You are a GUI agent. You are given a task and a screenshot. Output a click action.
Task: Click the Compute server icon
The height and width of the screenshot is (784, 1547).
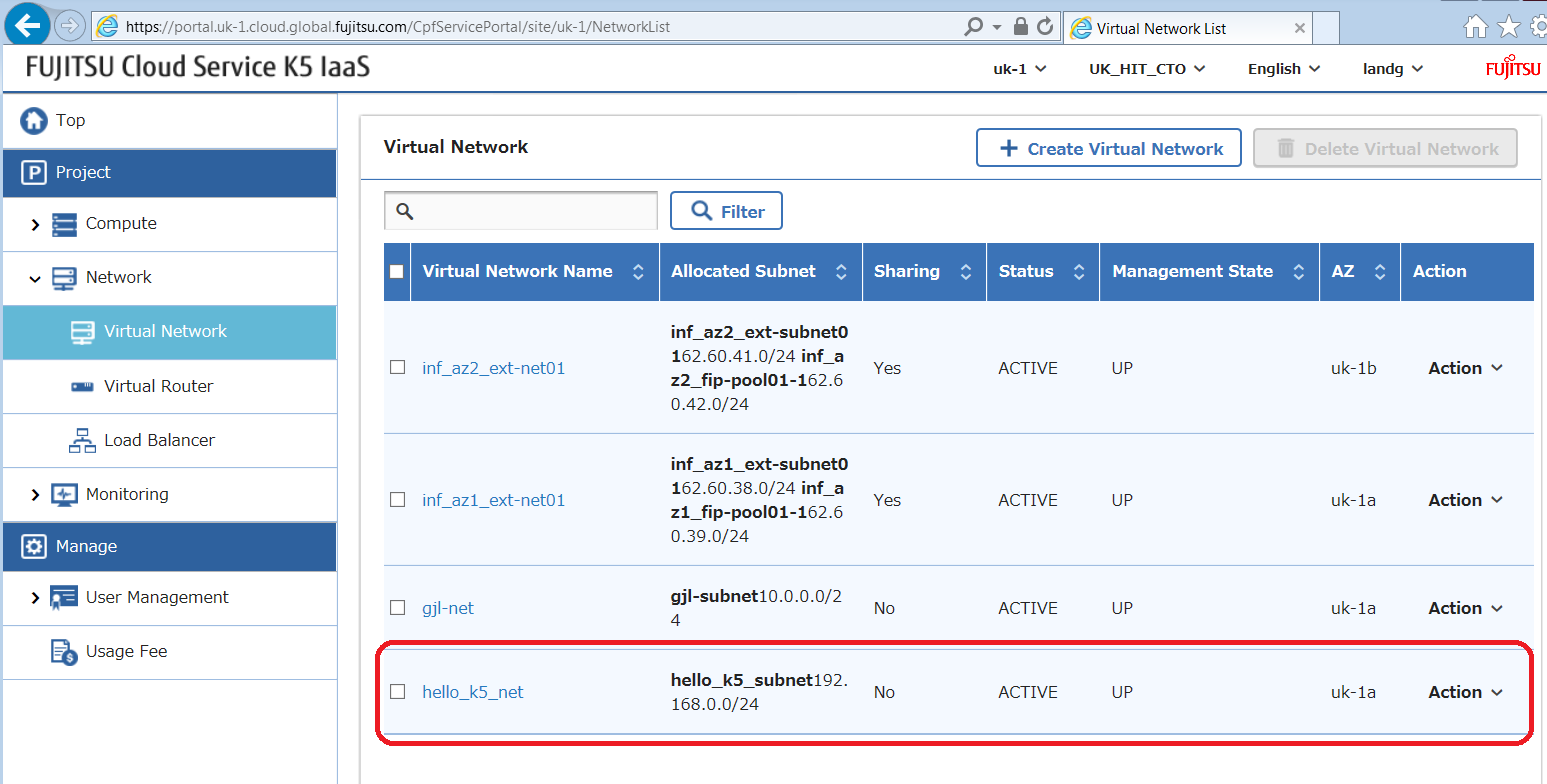tap(64, 224)
